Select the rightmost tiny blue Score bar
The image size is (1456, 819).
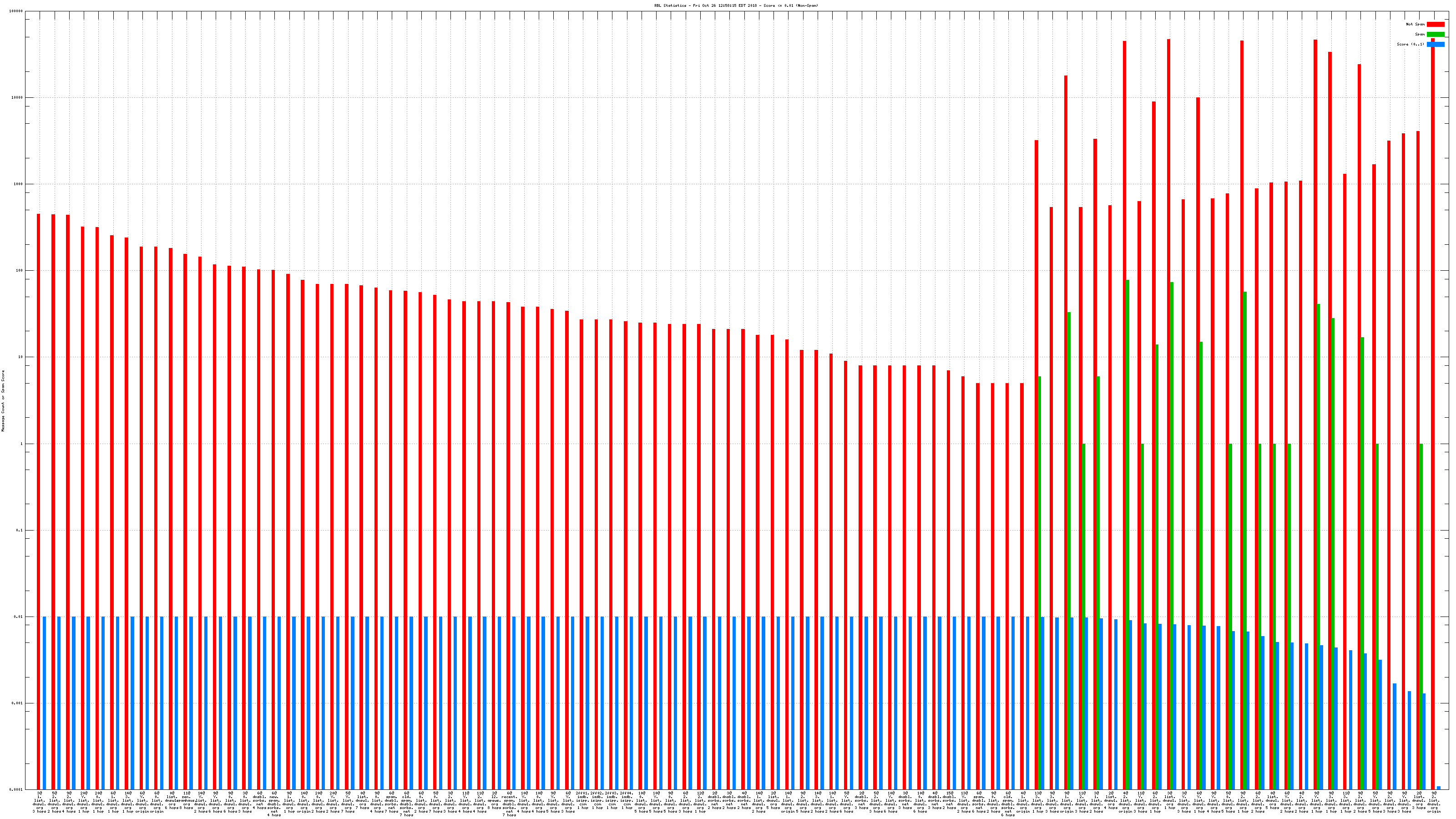[1438, 787]
